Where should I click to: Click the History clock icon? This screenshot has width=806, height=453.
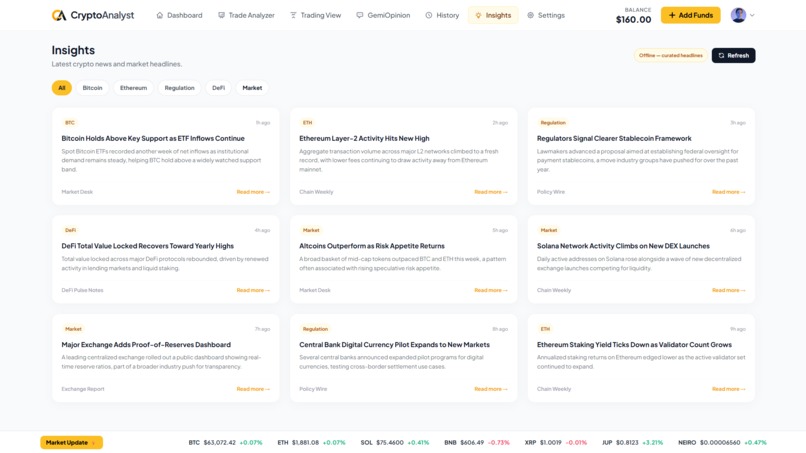[429, 15]
